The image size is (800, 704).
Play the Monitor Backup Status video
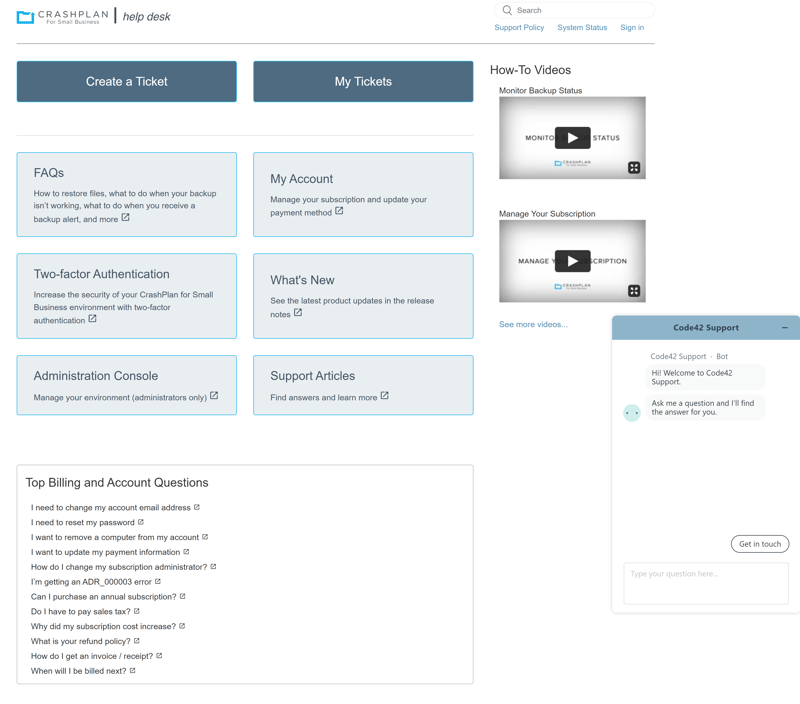pyautogui.click(x=572, y=138)
